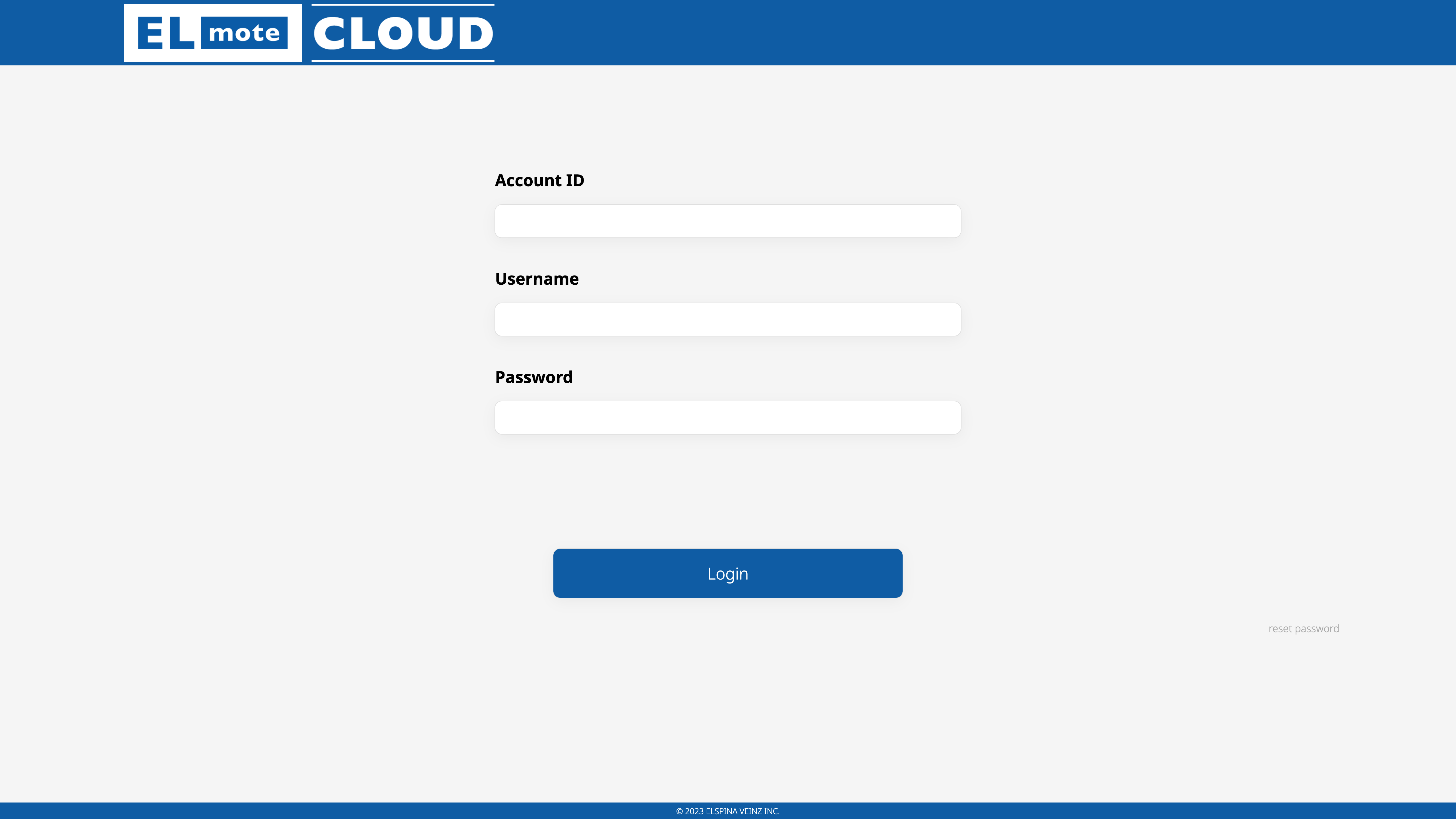Click the Account ID label
Viewport: 1456px width, 819px height.
(540, 180)
